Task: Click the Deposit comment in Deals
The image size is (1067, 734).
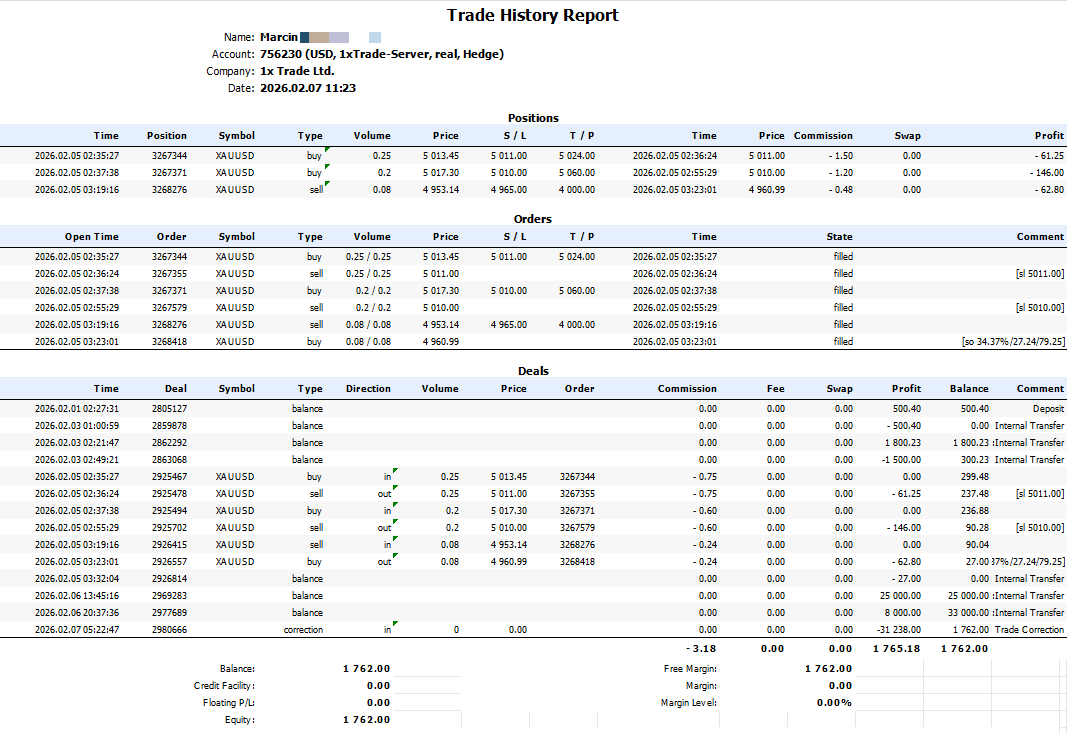Action: click(x=1048, y=409)
